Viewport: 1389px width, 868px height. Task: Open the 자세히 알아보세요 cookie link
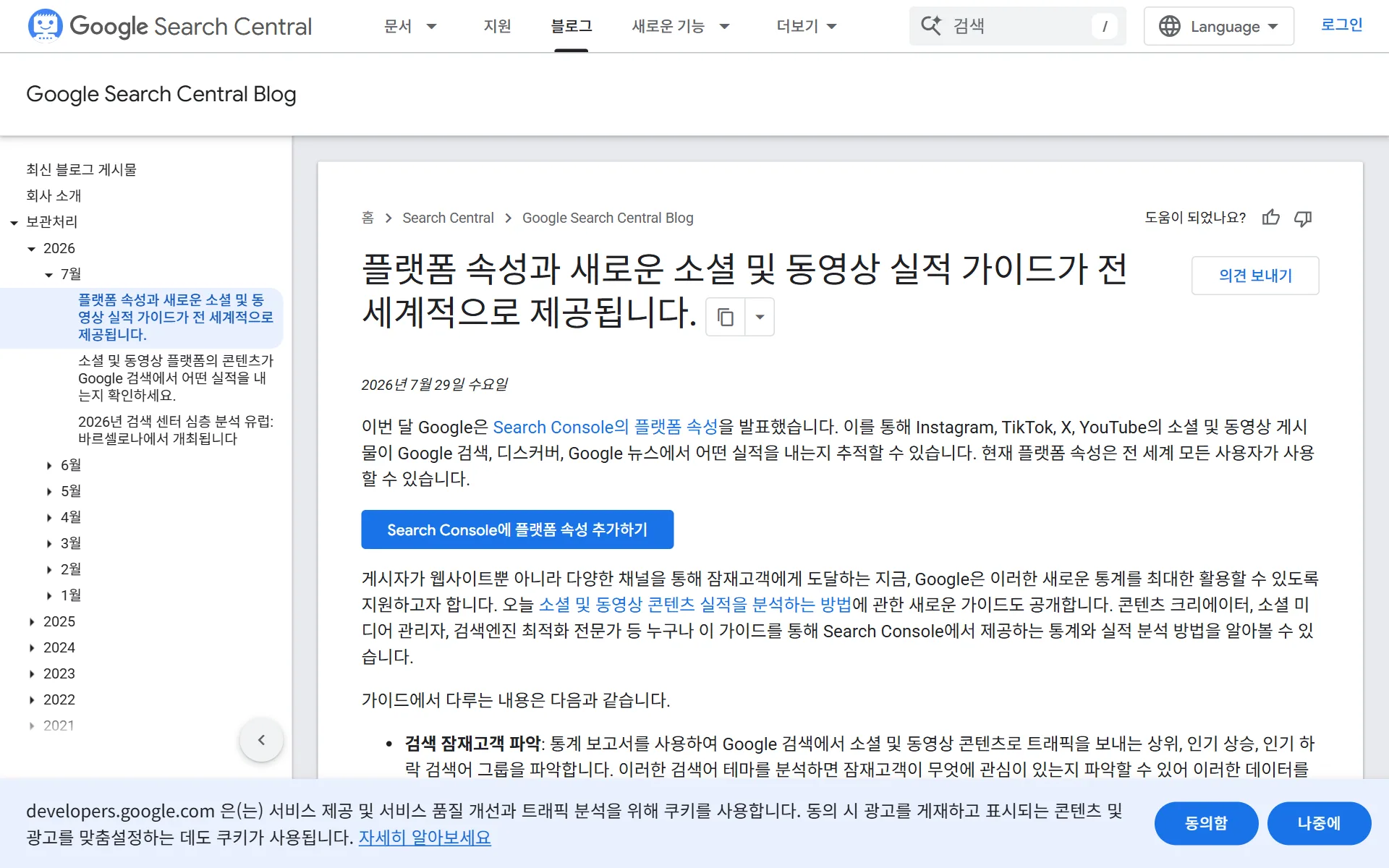pos(425,838)
